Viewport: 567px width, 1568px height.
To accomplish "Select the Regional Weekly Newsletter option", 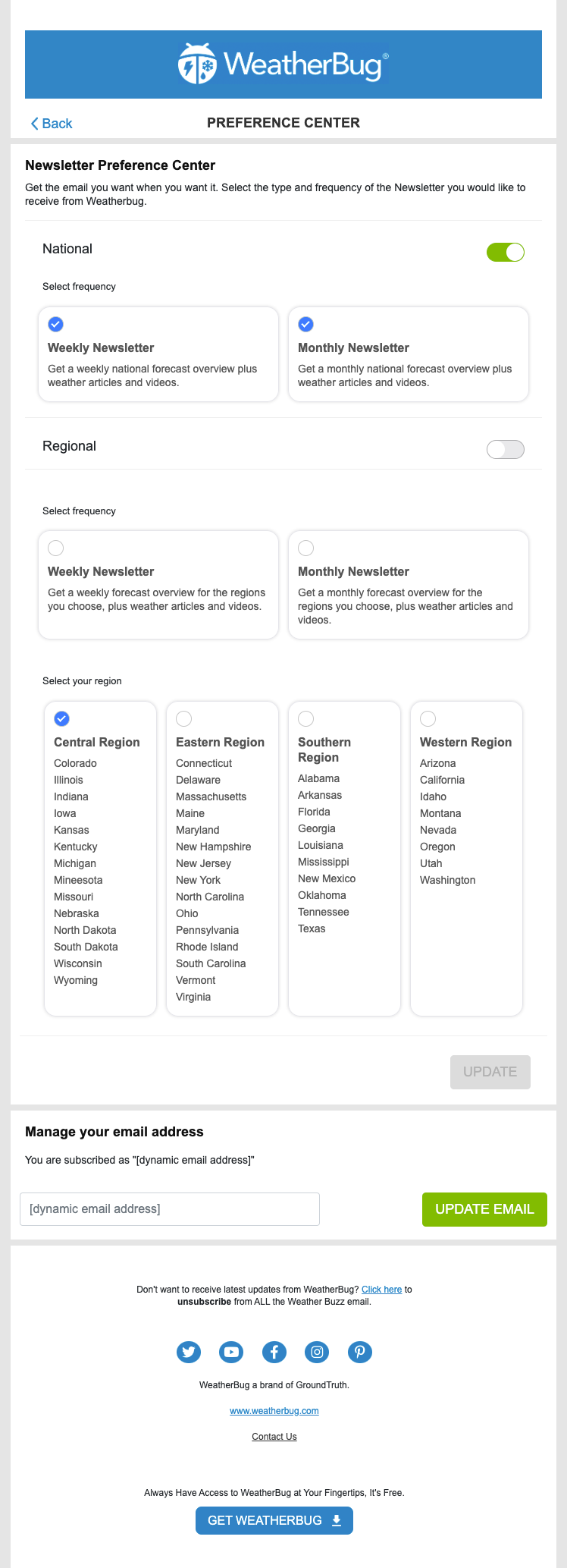I will coord(55,548).
